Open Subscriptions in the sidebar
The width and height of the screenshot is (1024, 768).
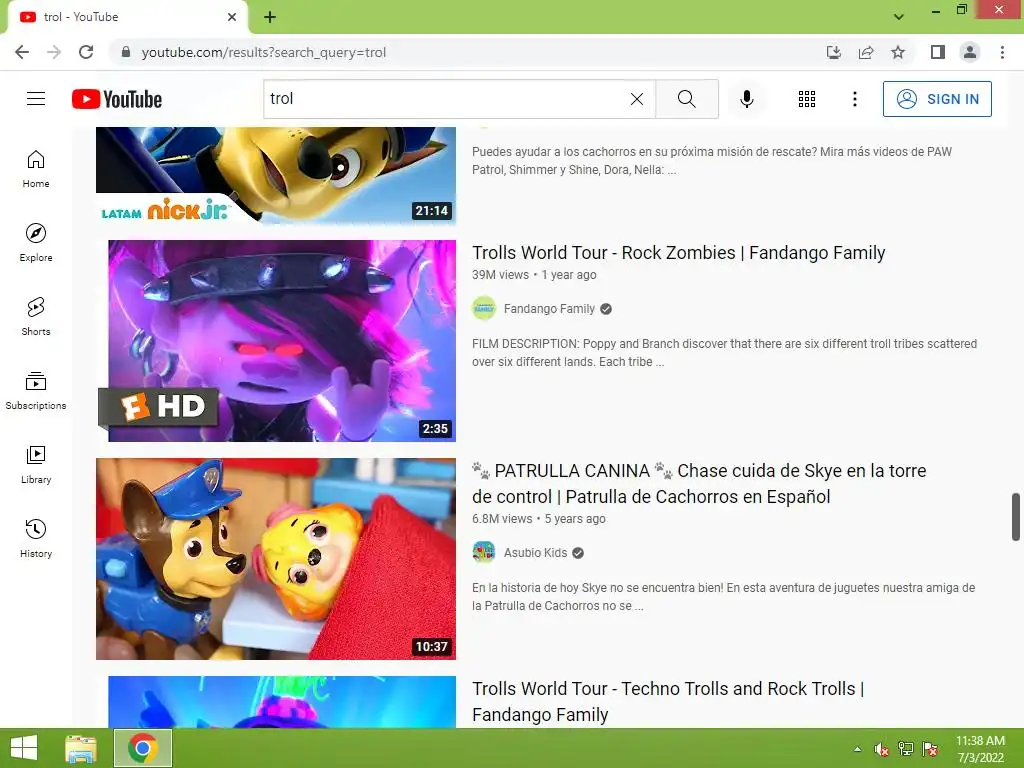[36, 391]
